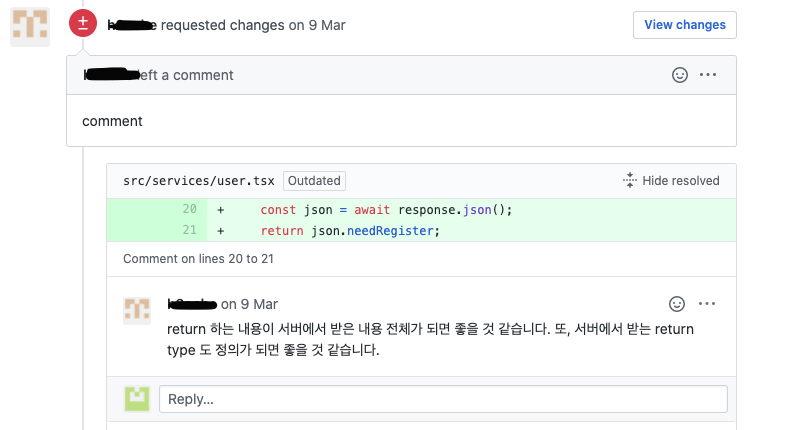Click the green avatar beside the Reply box
The height and width of the screenshot is (430, 789).
tap(137, 399)
